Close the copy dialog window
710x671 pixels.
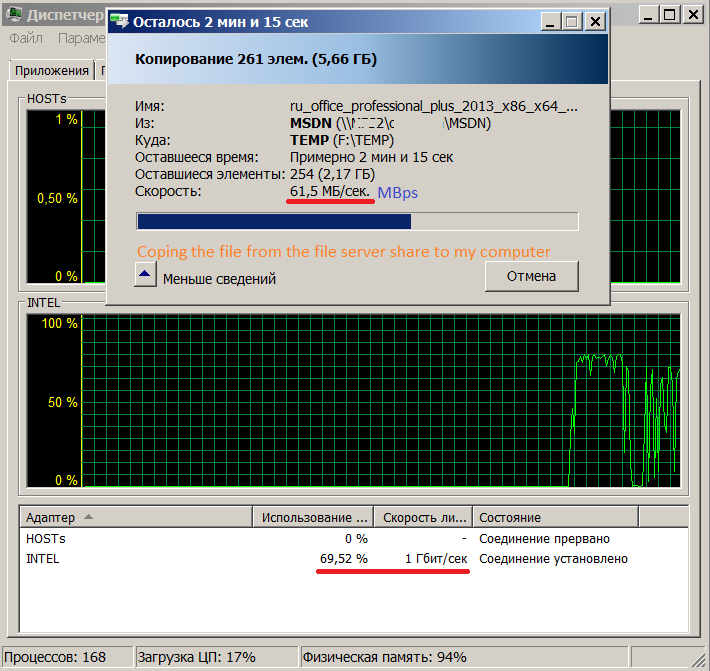pyautogui.click(x=595, y=21)
